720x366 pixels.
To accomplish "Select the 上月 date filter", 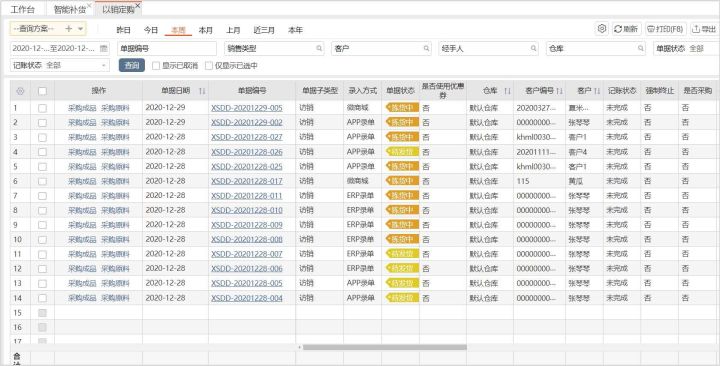I will [233, 30].
